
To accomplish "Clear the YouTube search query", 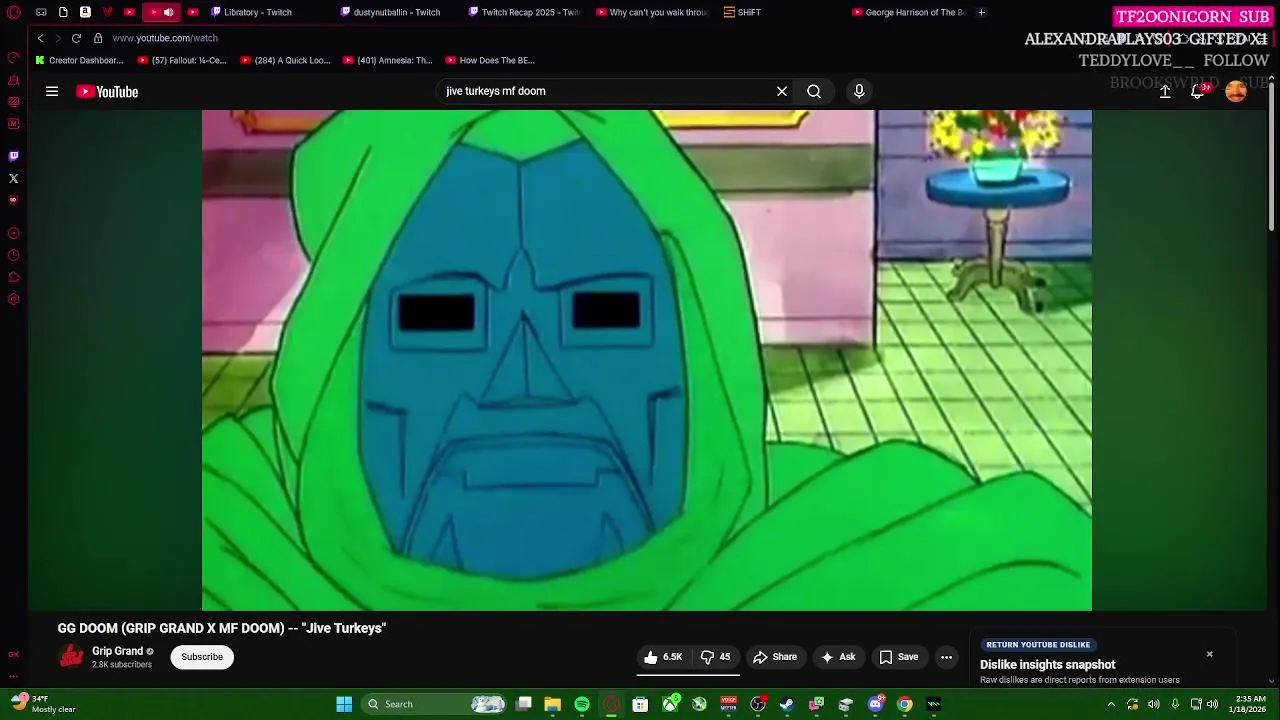I will 782,91.
